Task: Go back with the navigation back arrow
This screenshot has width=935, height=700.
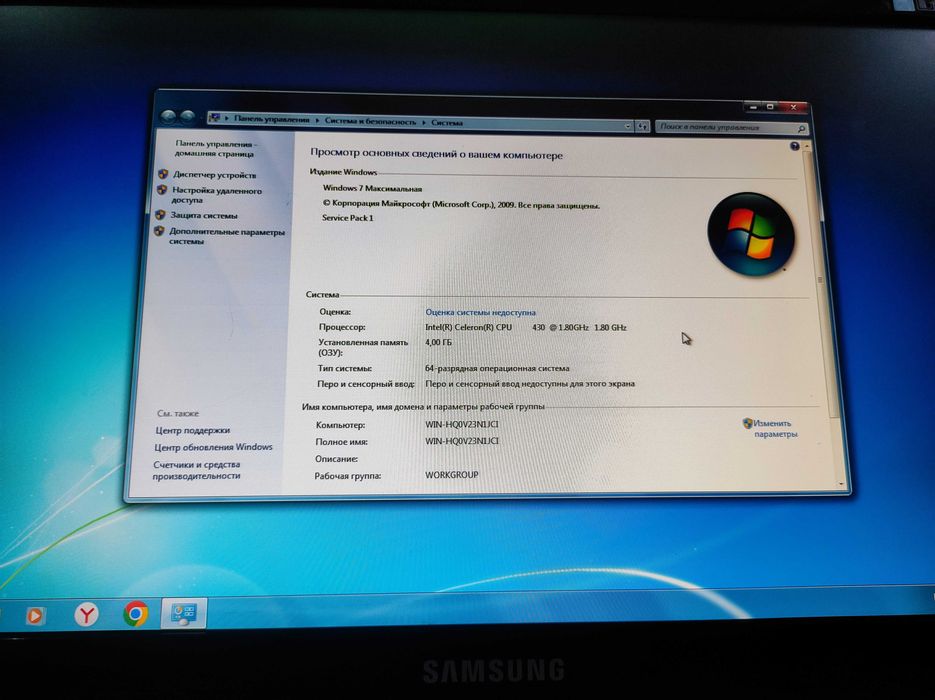Action: tap(169, 117)
